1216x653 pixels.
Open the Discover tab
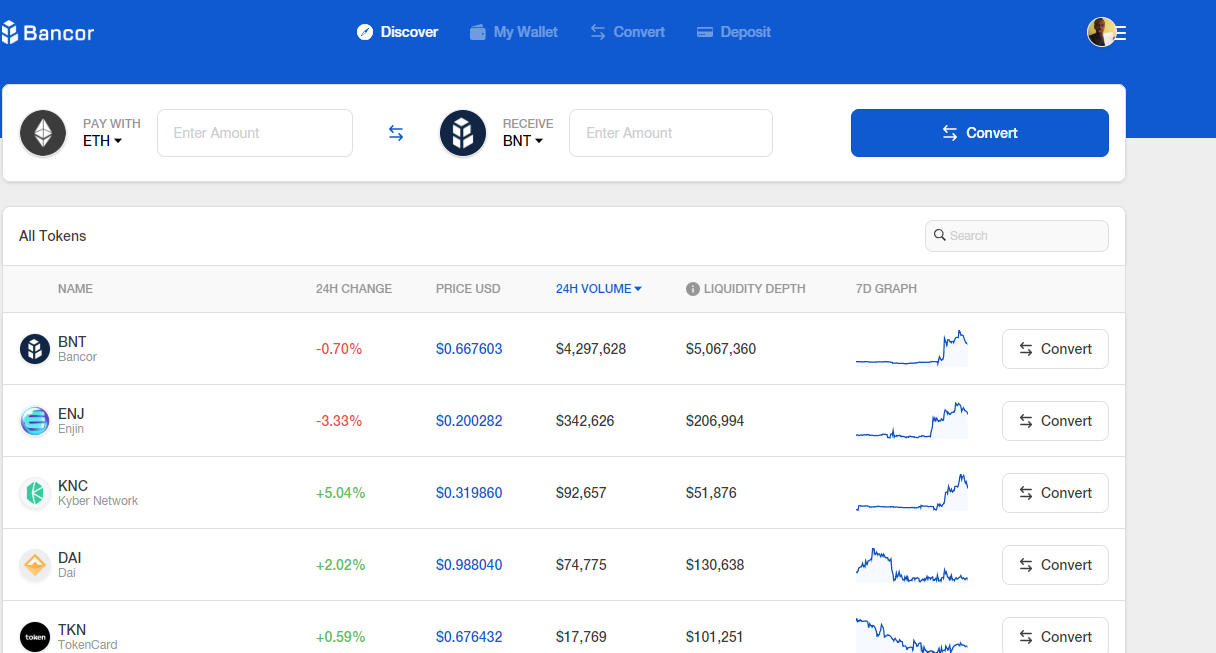click(x=398, y=32)
